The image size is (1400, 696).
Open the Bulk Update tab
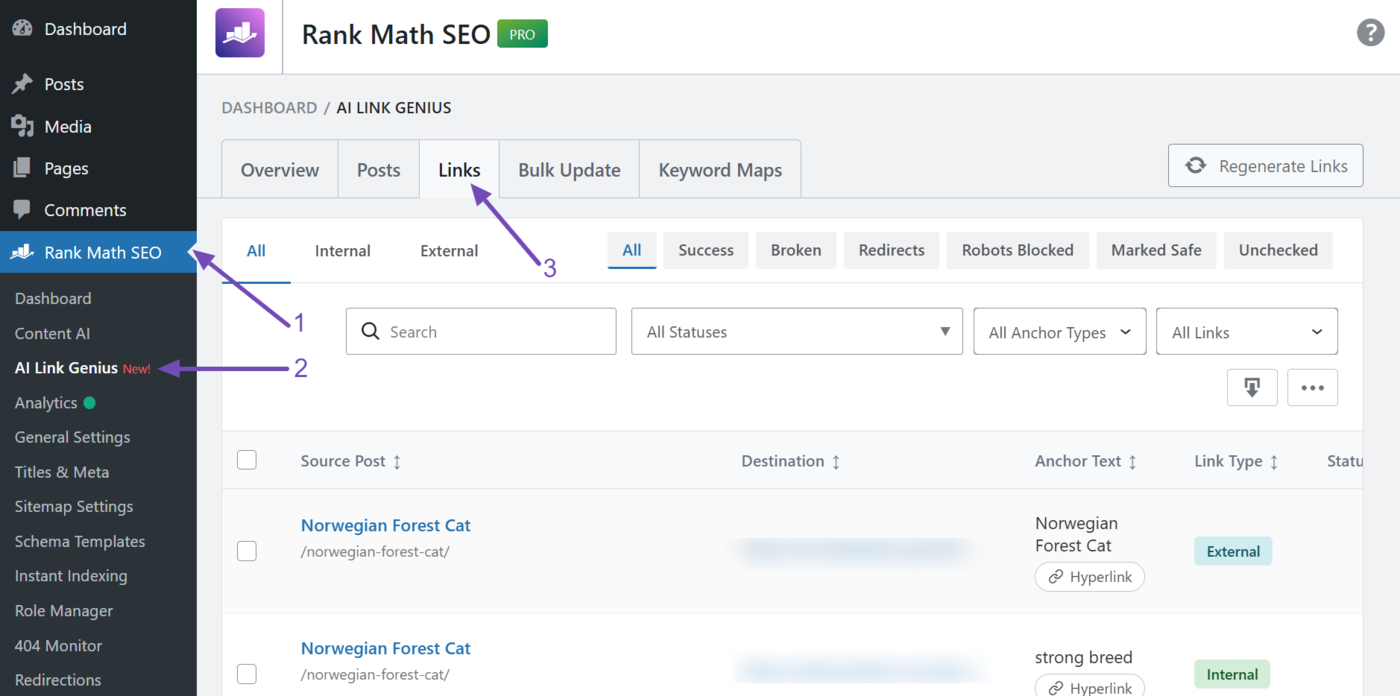coord(569,169)
